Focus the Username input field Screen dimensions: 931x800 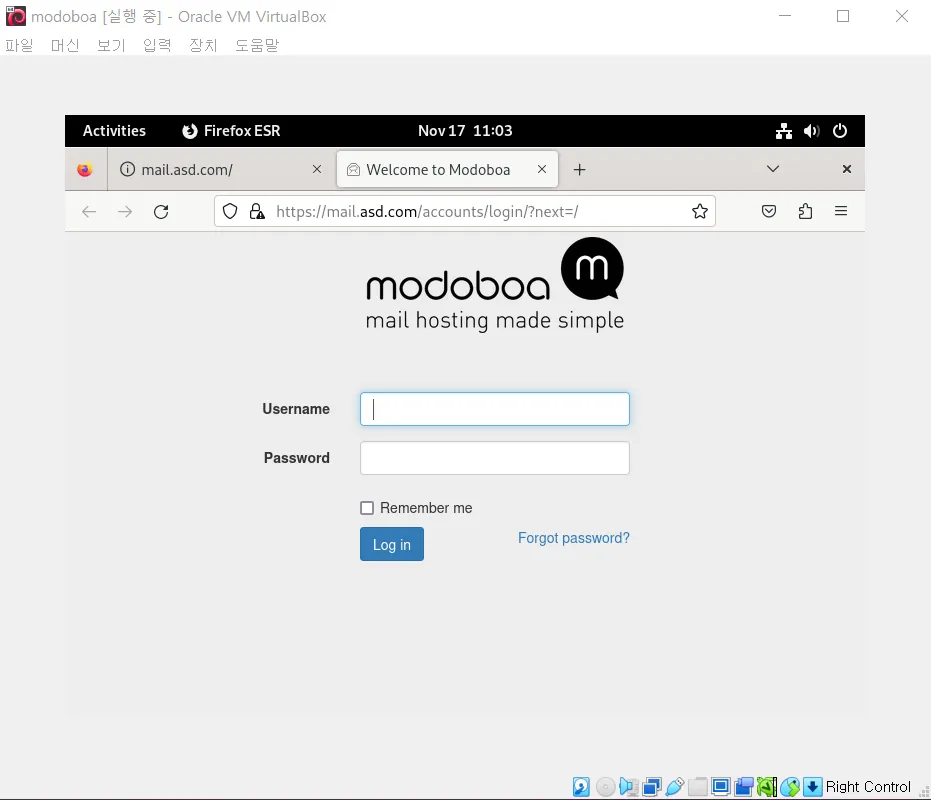(495, 409)
